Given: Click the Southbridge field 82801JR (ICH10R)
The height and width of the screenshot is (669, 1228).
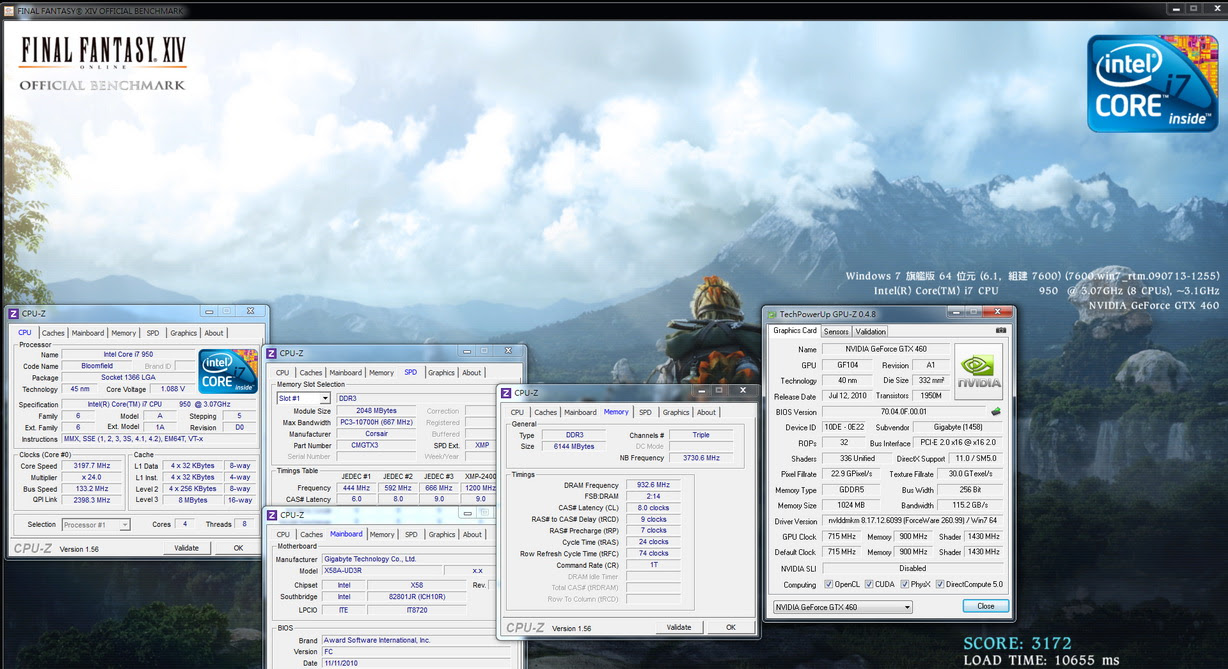Looking at the screenshot, I should pos(416,597).
